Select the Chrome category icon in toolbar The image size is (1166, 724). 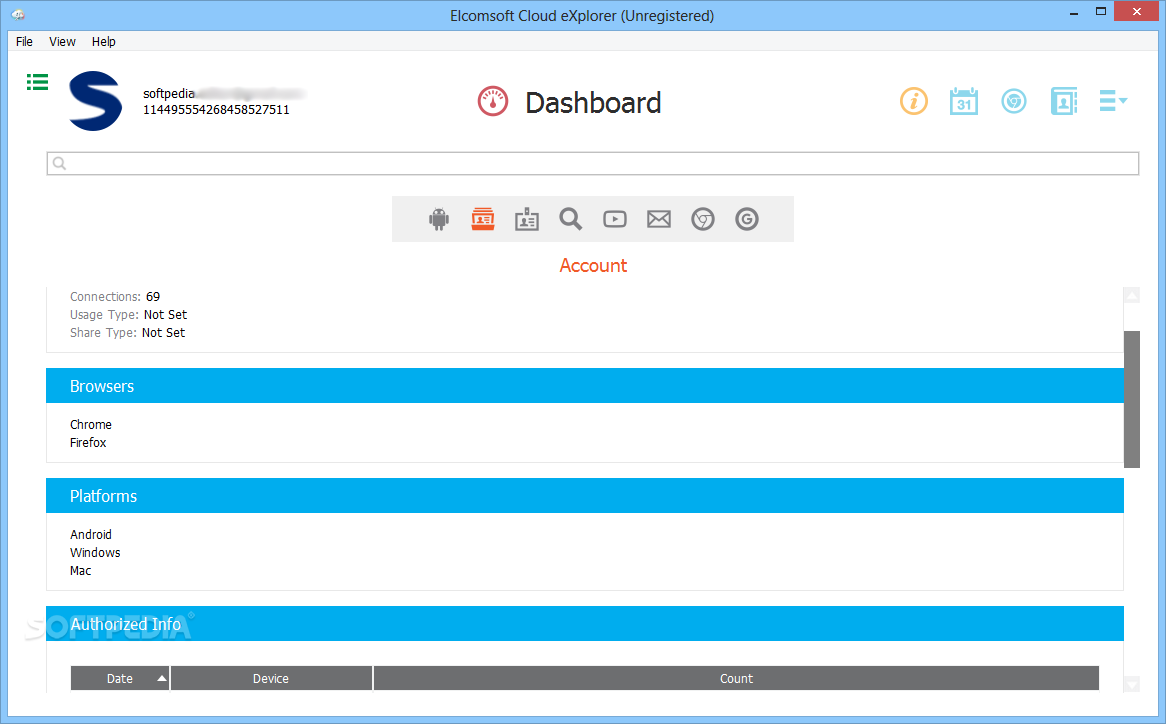(x=703, y=219)
